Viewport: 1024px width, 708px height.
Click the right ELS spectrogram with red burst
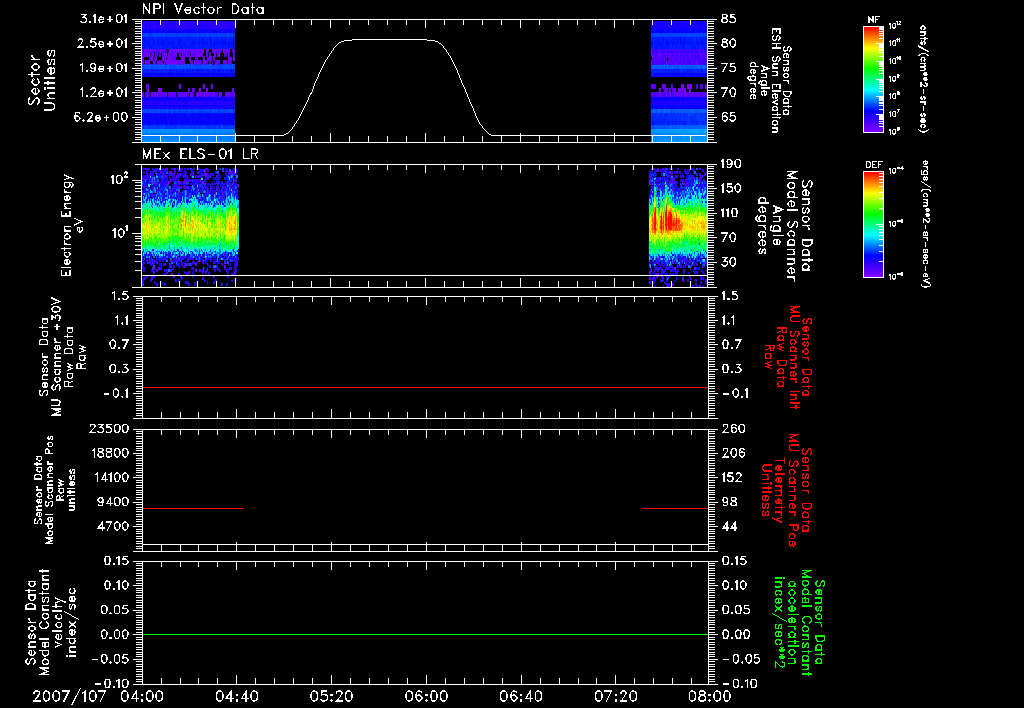tap(678, 226)
